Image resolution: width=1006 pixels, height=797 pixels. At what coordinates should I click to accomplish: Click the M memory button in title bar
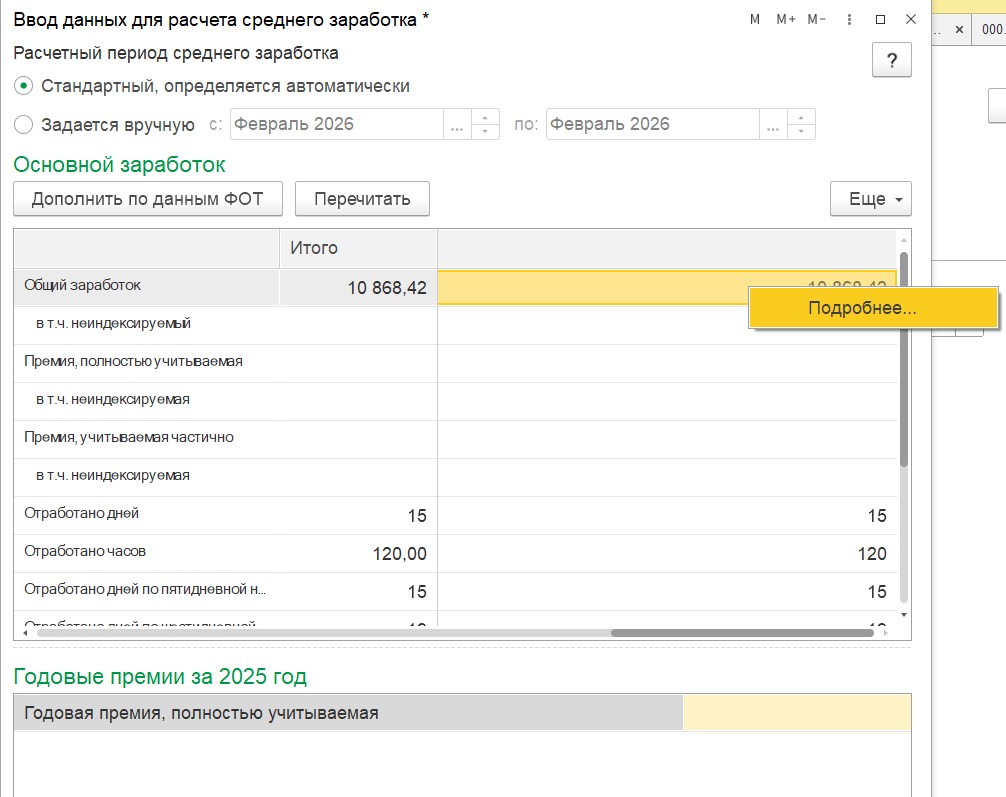point(755,19)
